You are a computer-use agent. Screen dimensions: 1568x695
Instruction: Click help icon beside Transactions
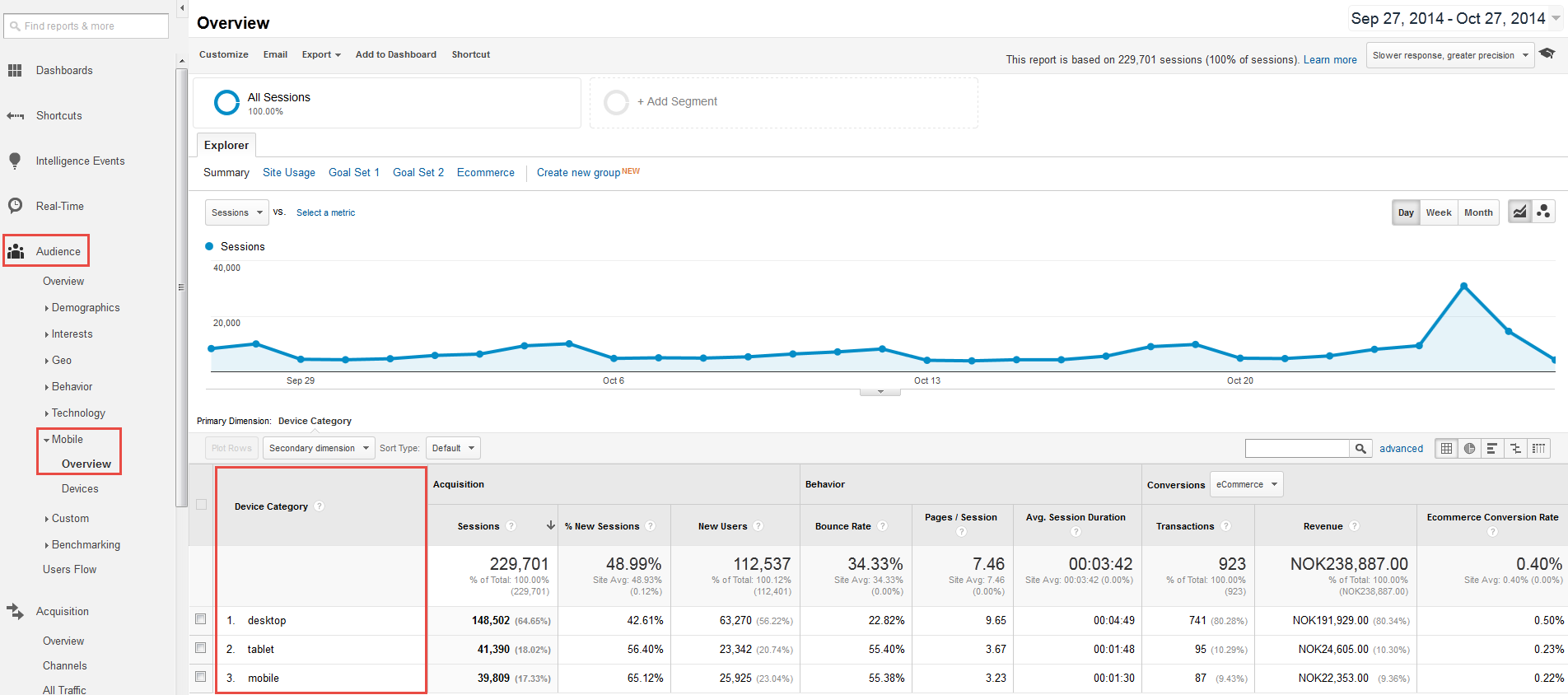pyautogui.click(x=1225, y=526)
